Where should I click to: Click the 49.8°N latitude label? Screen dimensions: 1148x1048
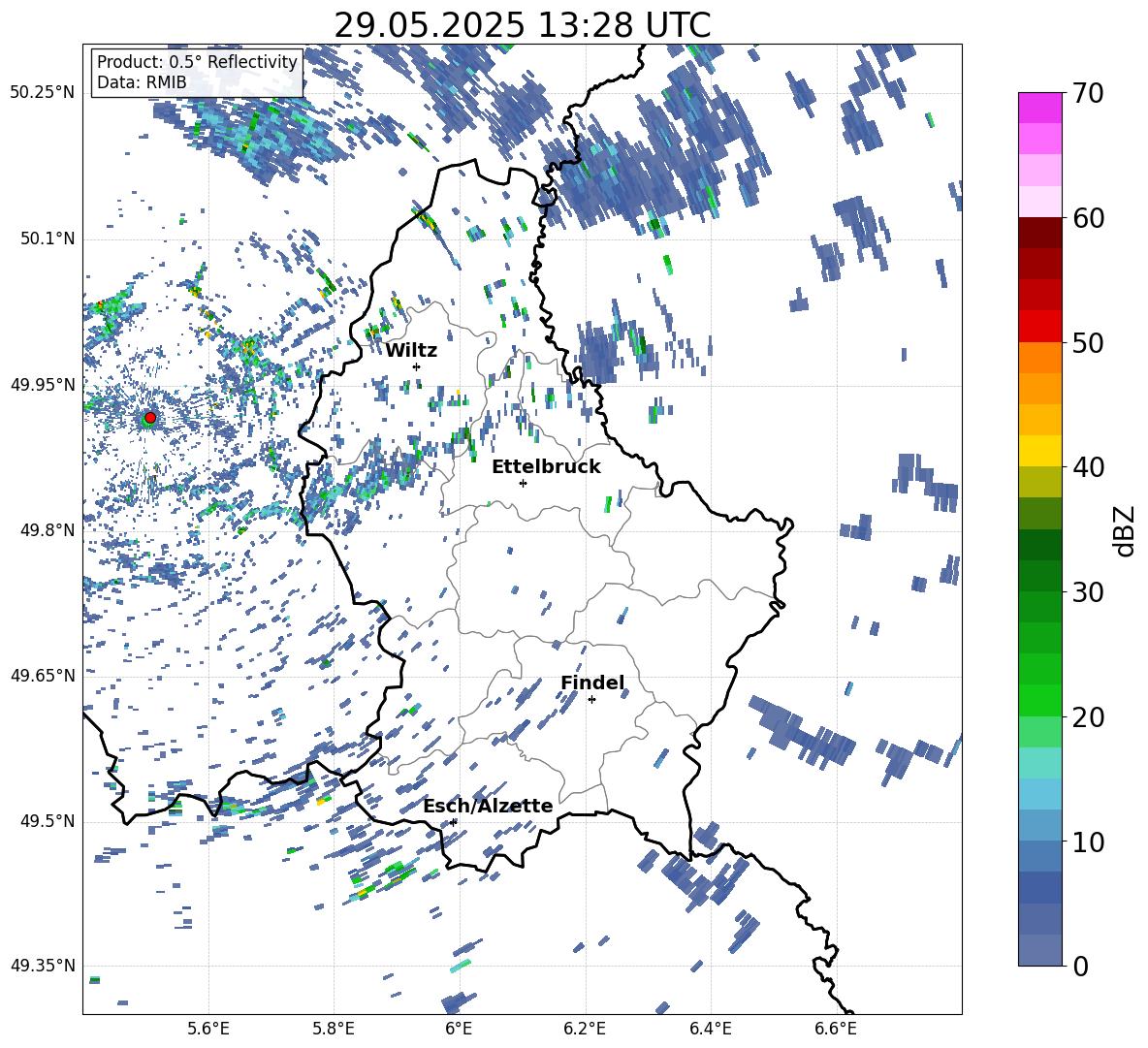tap(47, 530)
